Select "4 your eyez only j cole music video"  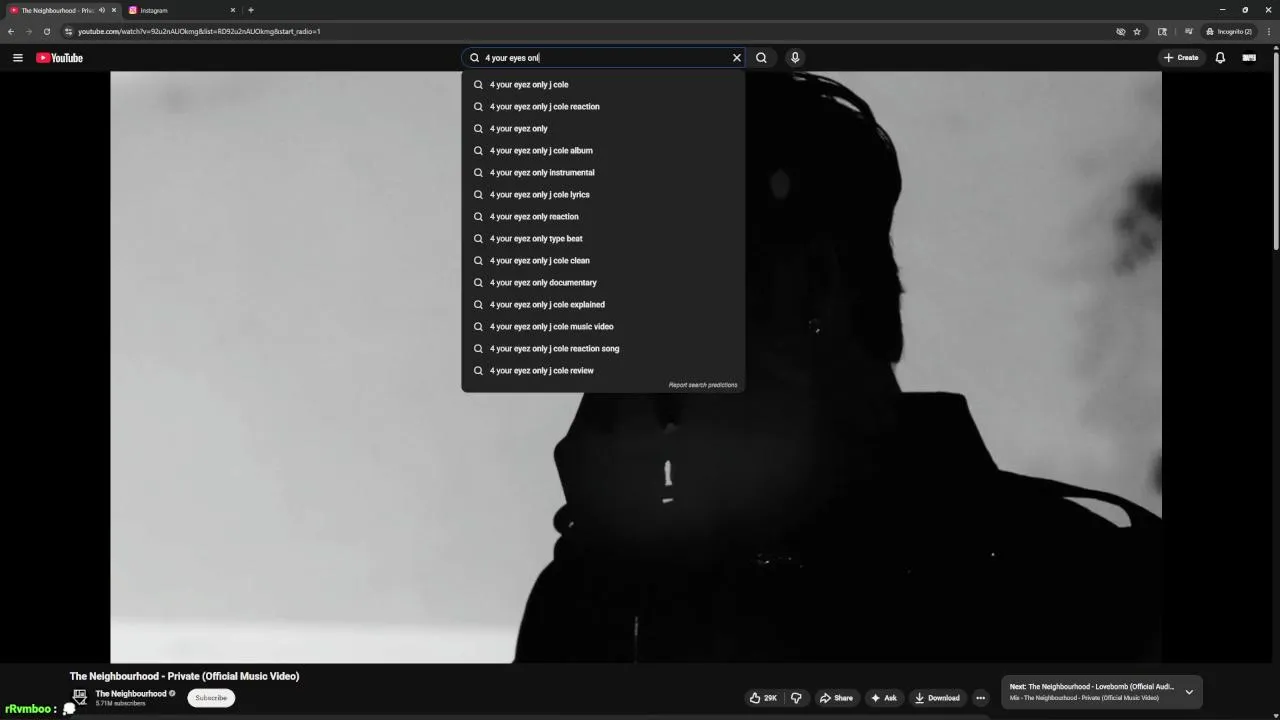603,327
